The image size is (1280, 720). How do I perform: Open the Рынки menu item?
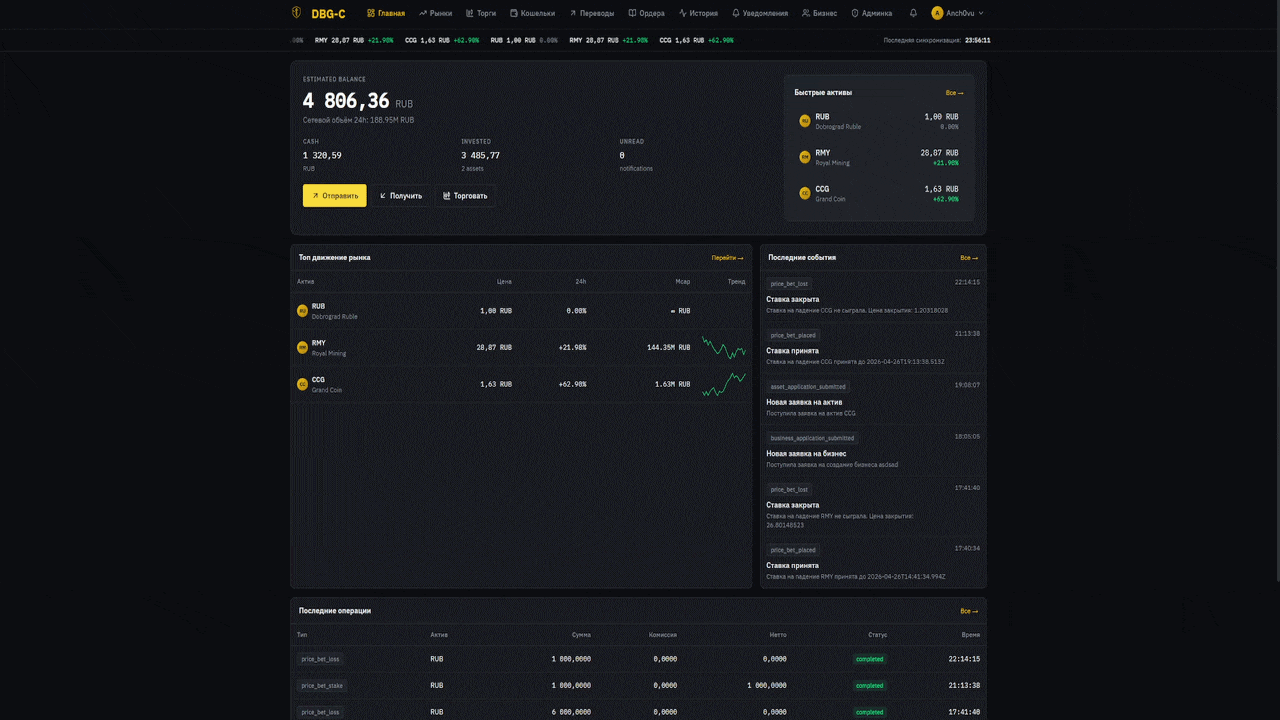point(435,13)
